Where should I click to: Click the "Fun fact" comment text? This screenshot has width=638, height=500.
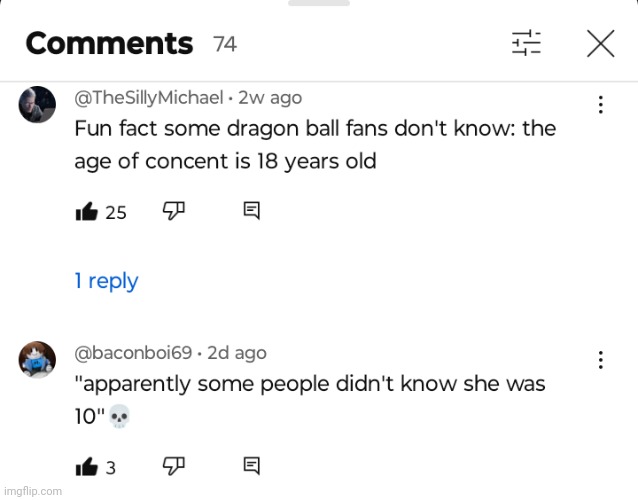(x=315, y=145)
